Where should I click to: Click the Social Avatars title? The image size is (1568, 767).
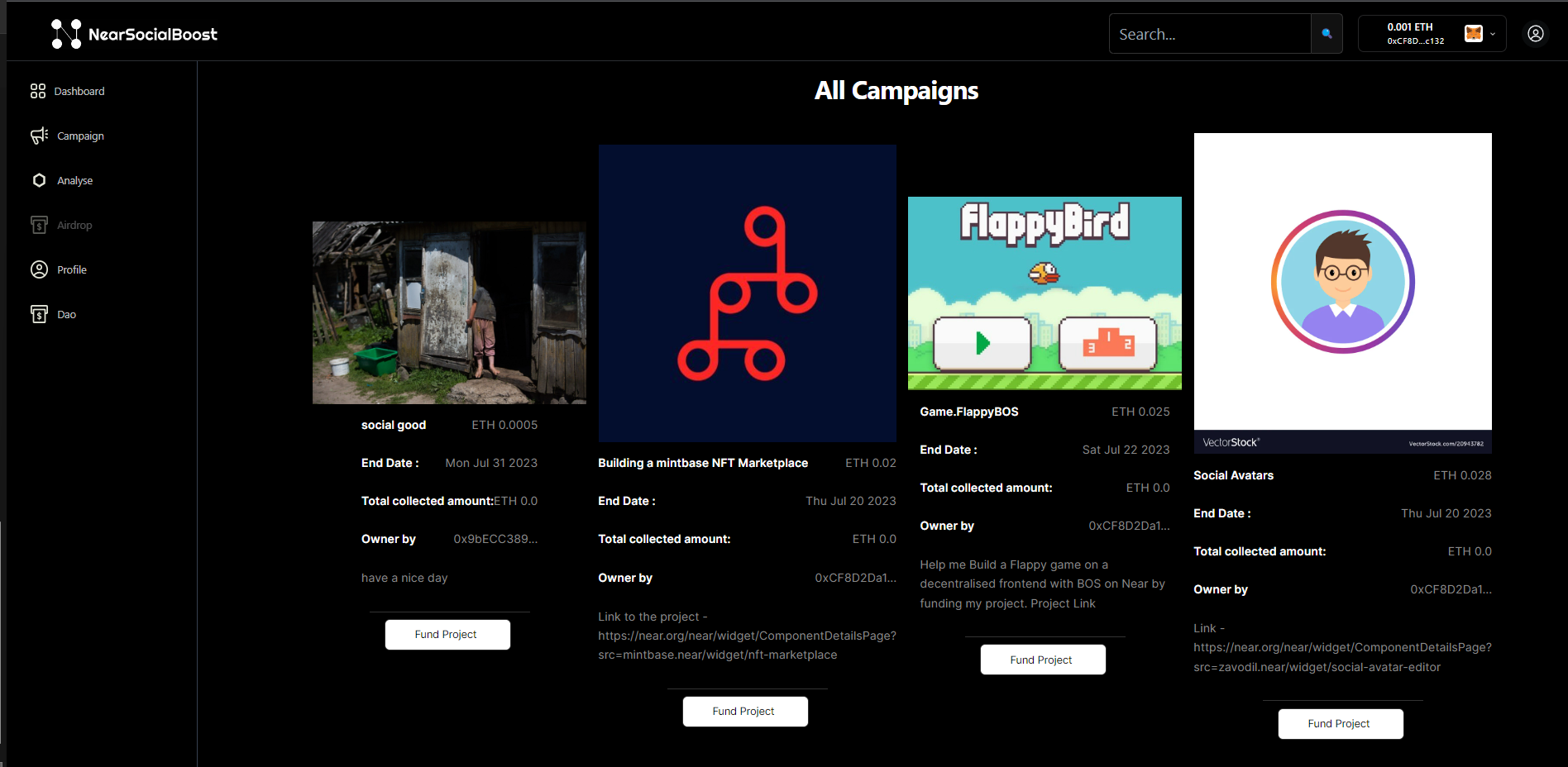pos(1233,475)
